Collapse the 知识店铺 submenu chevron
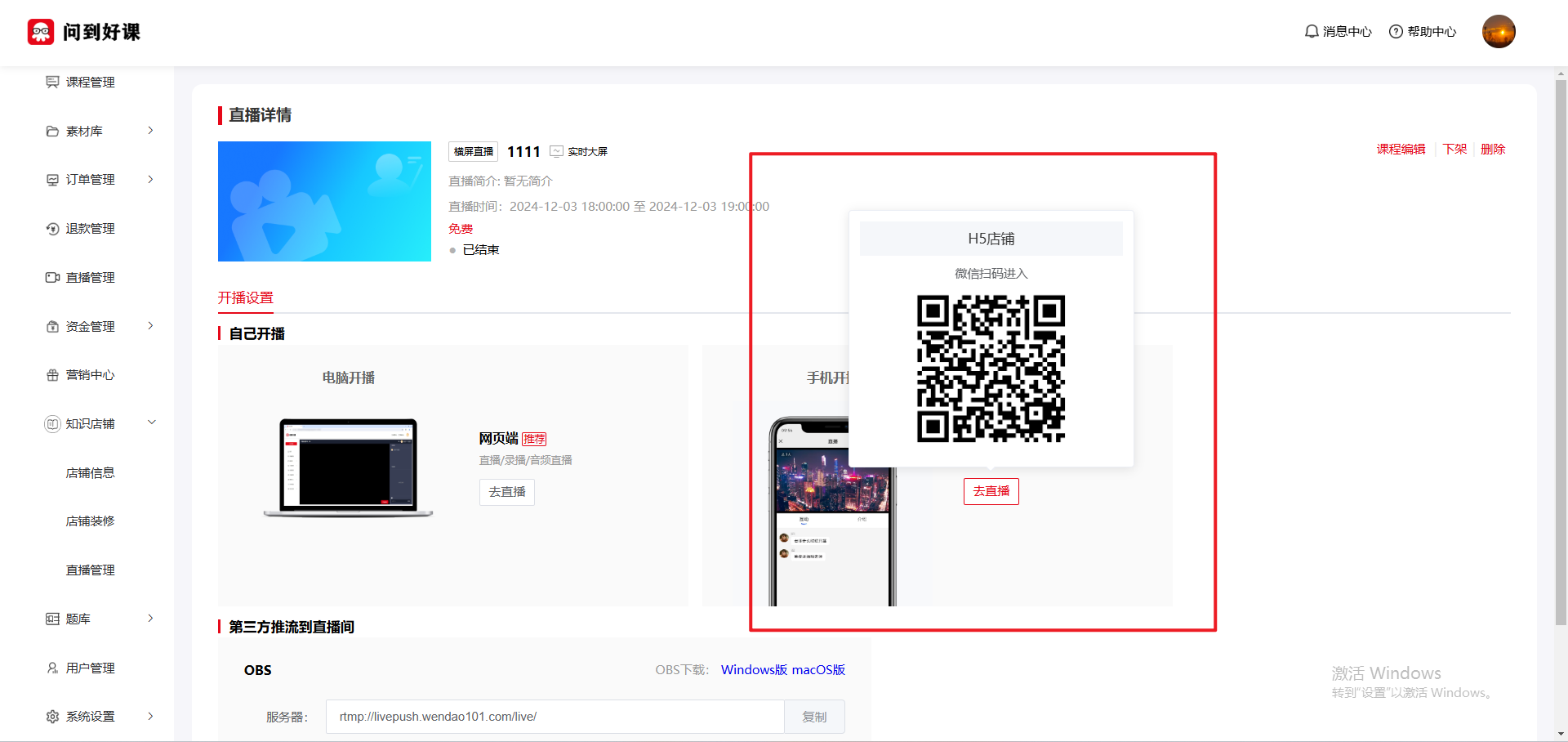 [151, 422]
